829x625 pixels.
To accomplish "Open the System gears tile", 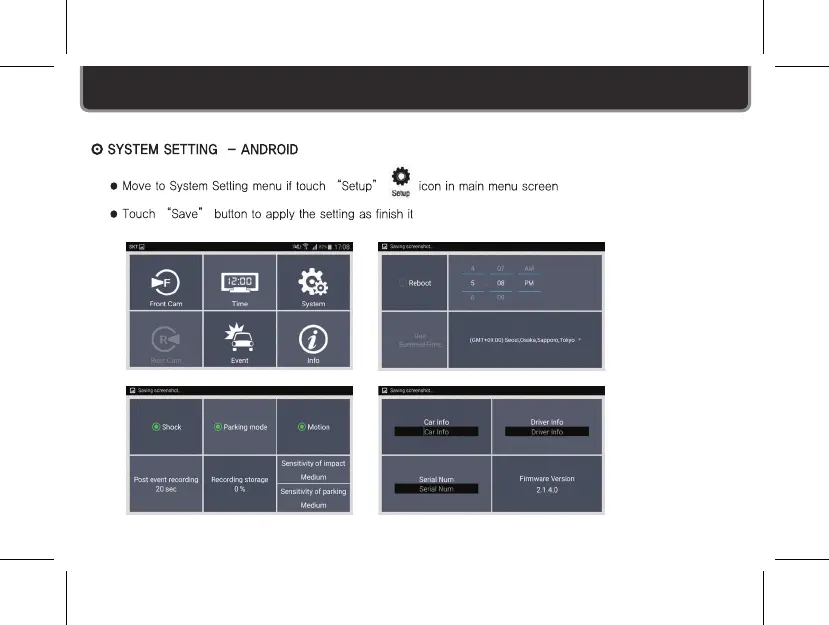I will coord(313,282).
